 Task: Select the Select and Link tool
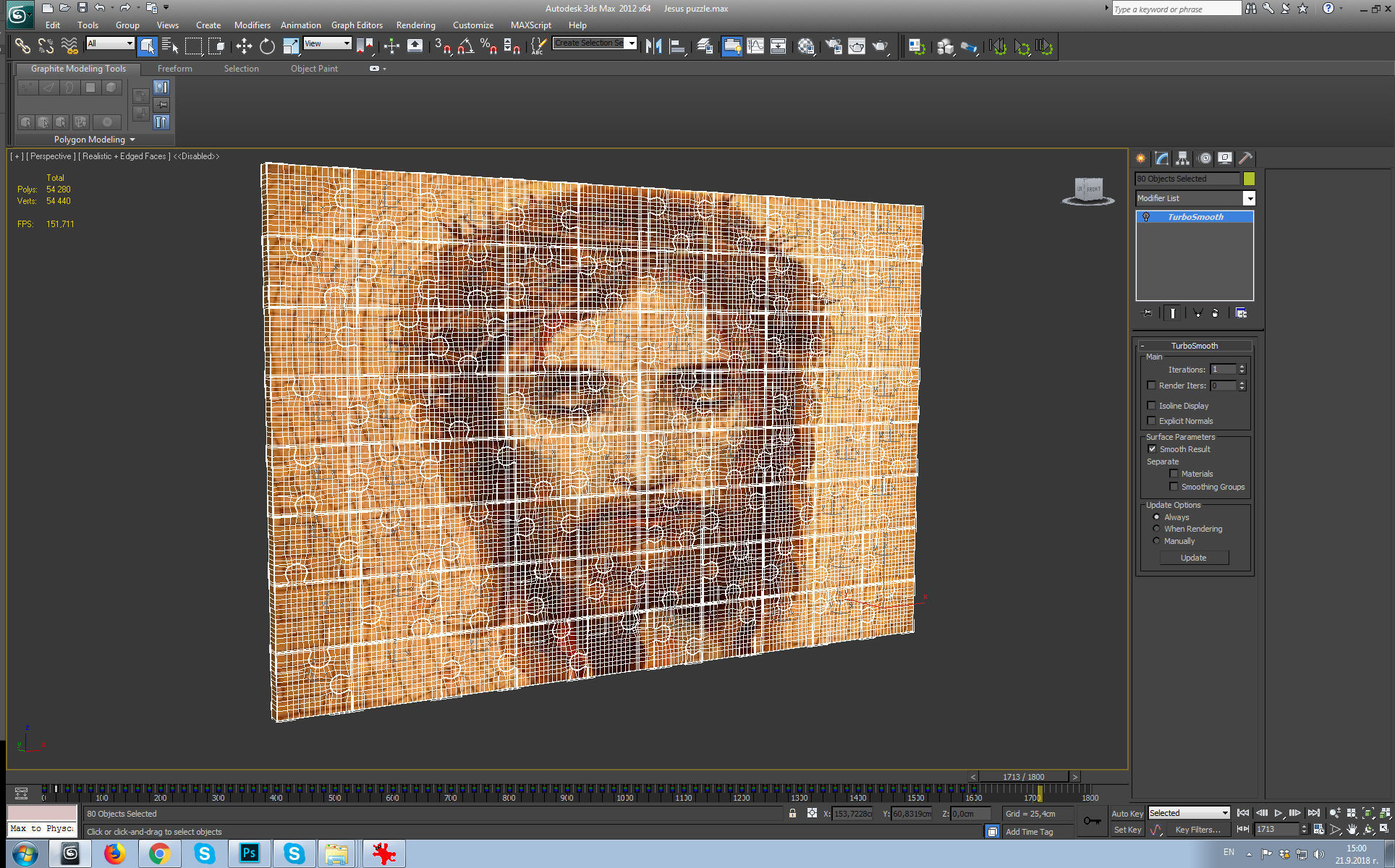(22, 46)
